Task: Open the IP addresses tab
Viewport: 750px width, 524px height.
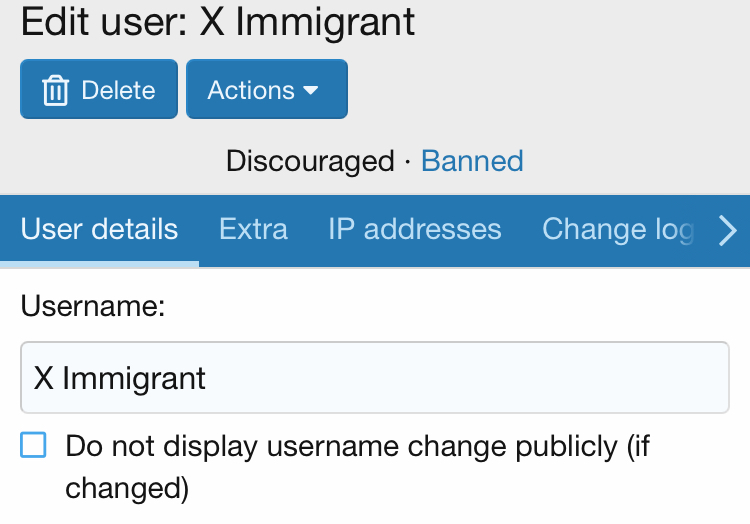Action: [x=415, y=229]
